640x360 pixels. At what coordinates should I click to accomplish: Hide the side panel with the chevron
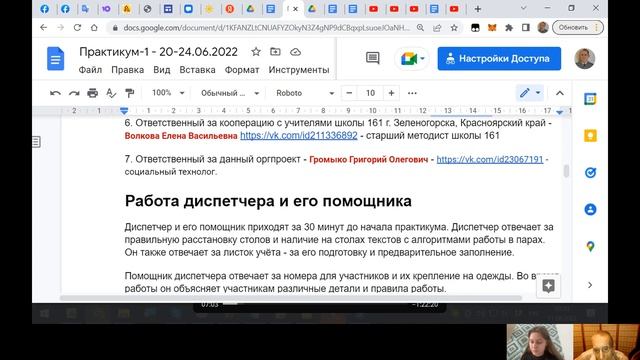pos(590,285)
